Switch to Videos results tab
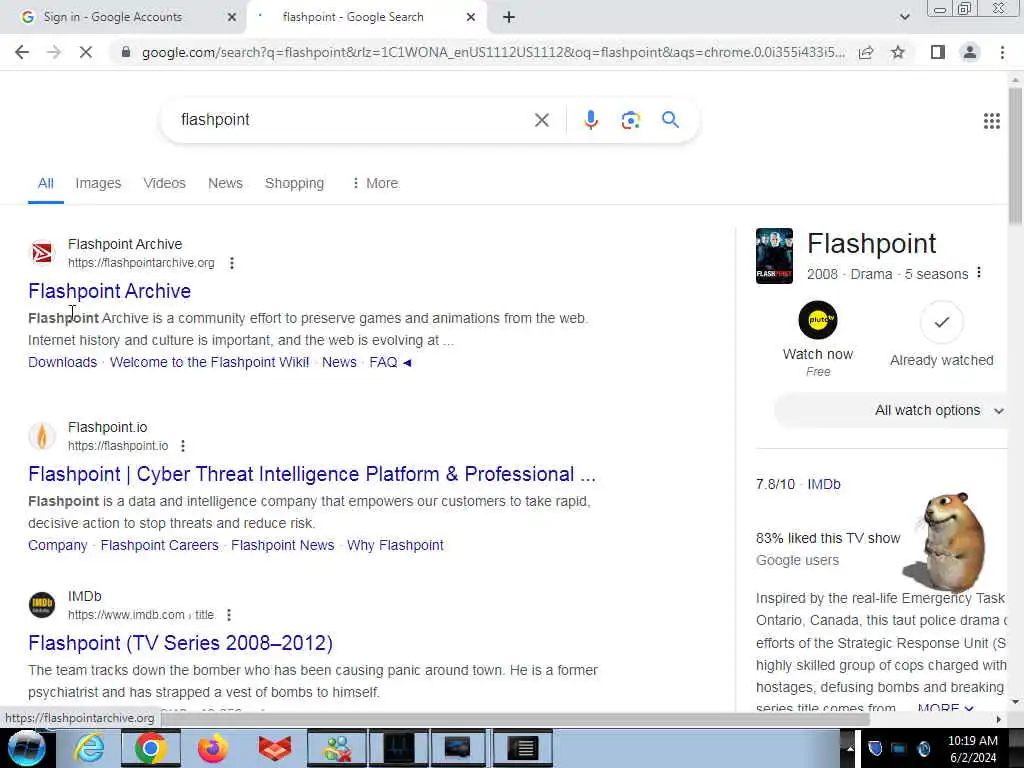 point(165,184)
